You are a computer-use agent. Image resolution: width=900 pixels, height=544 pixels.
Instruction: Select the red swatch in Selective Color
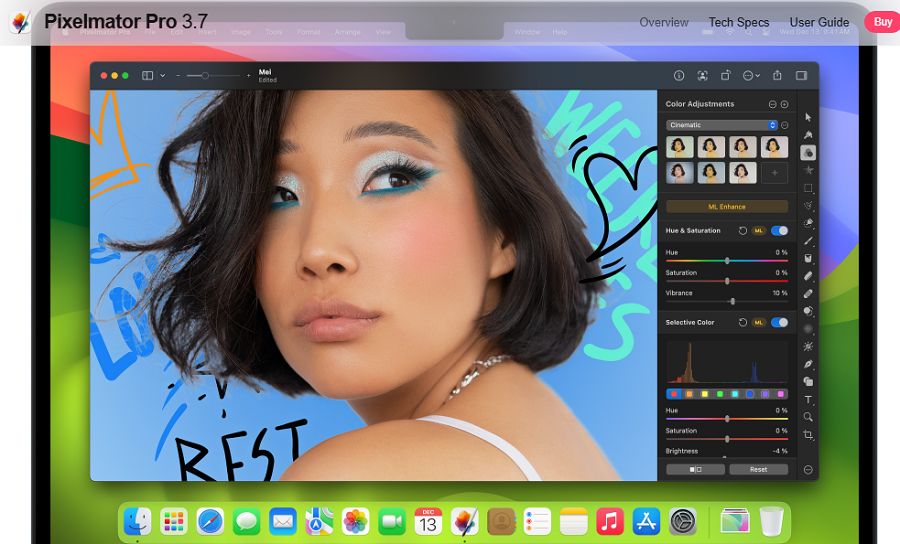click(x=674, y=394)
